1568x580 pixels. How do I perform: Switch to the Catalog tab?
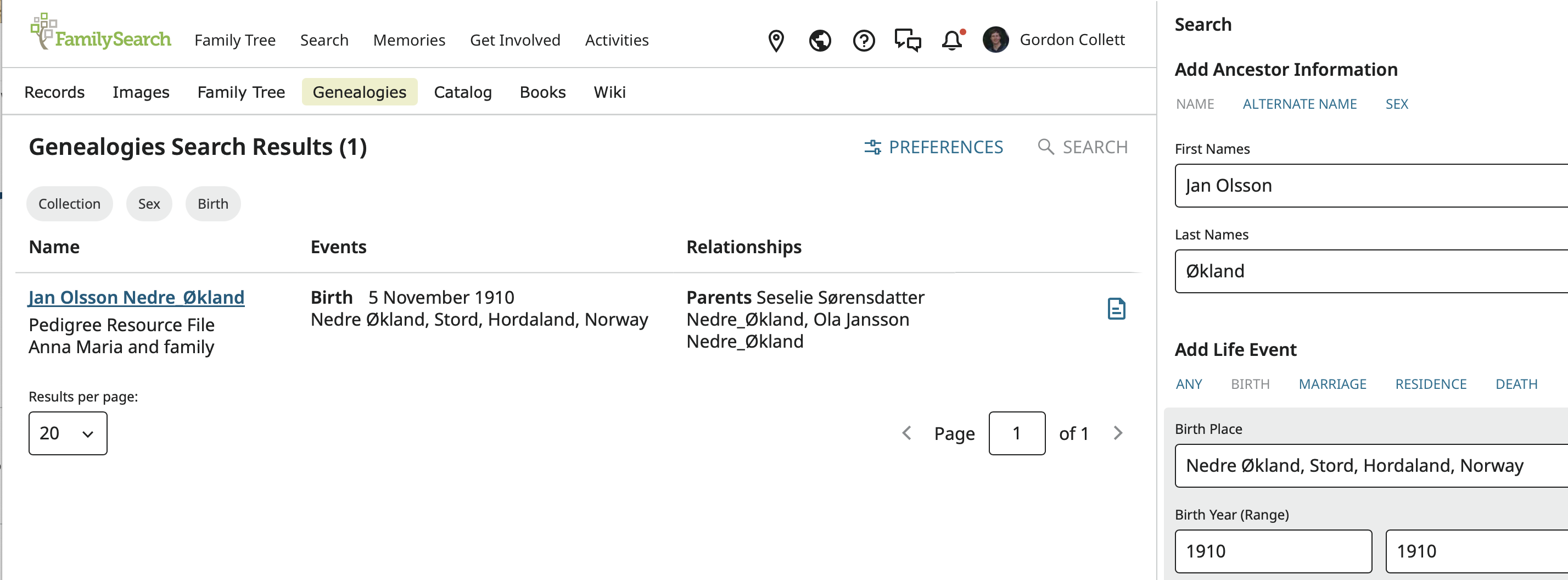tap(463, 92)
